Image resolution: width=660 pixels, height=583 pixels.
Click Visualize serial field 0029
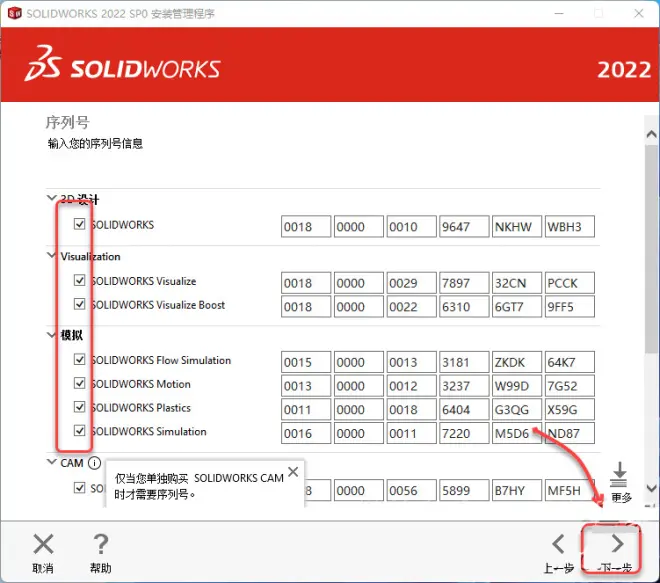[x=411, y=283]
